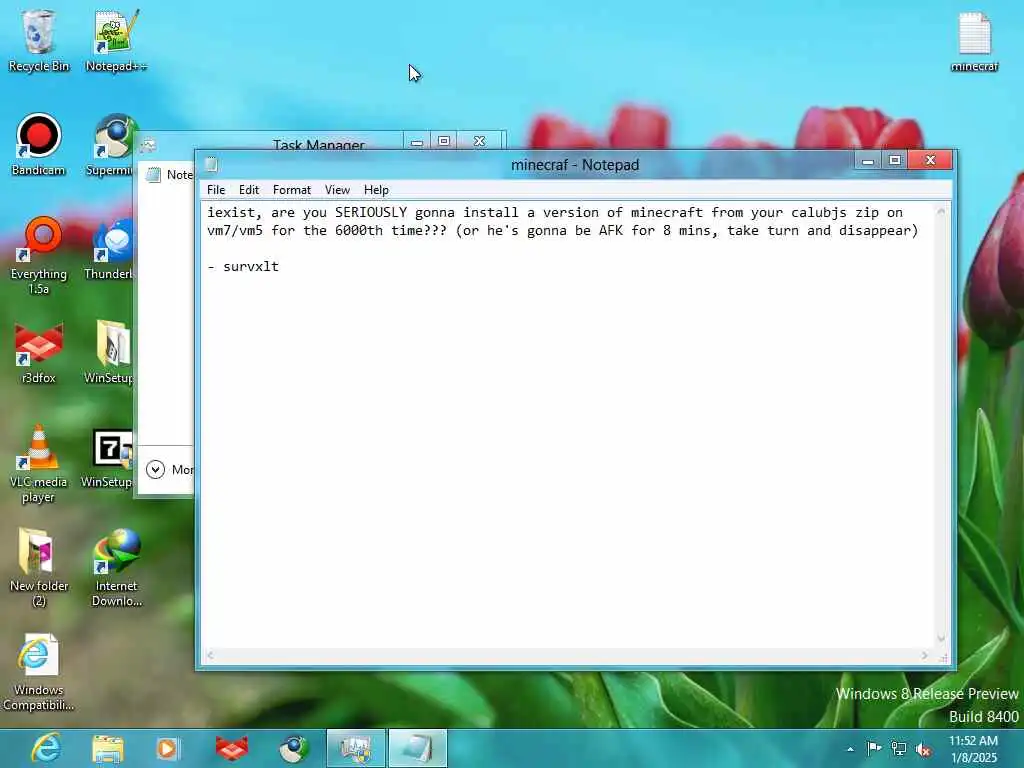Open the Notepad++ desktop shortcut
Screen dimensions: 1024x768
pyautogui.click(x=116, y=40)
